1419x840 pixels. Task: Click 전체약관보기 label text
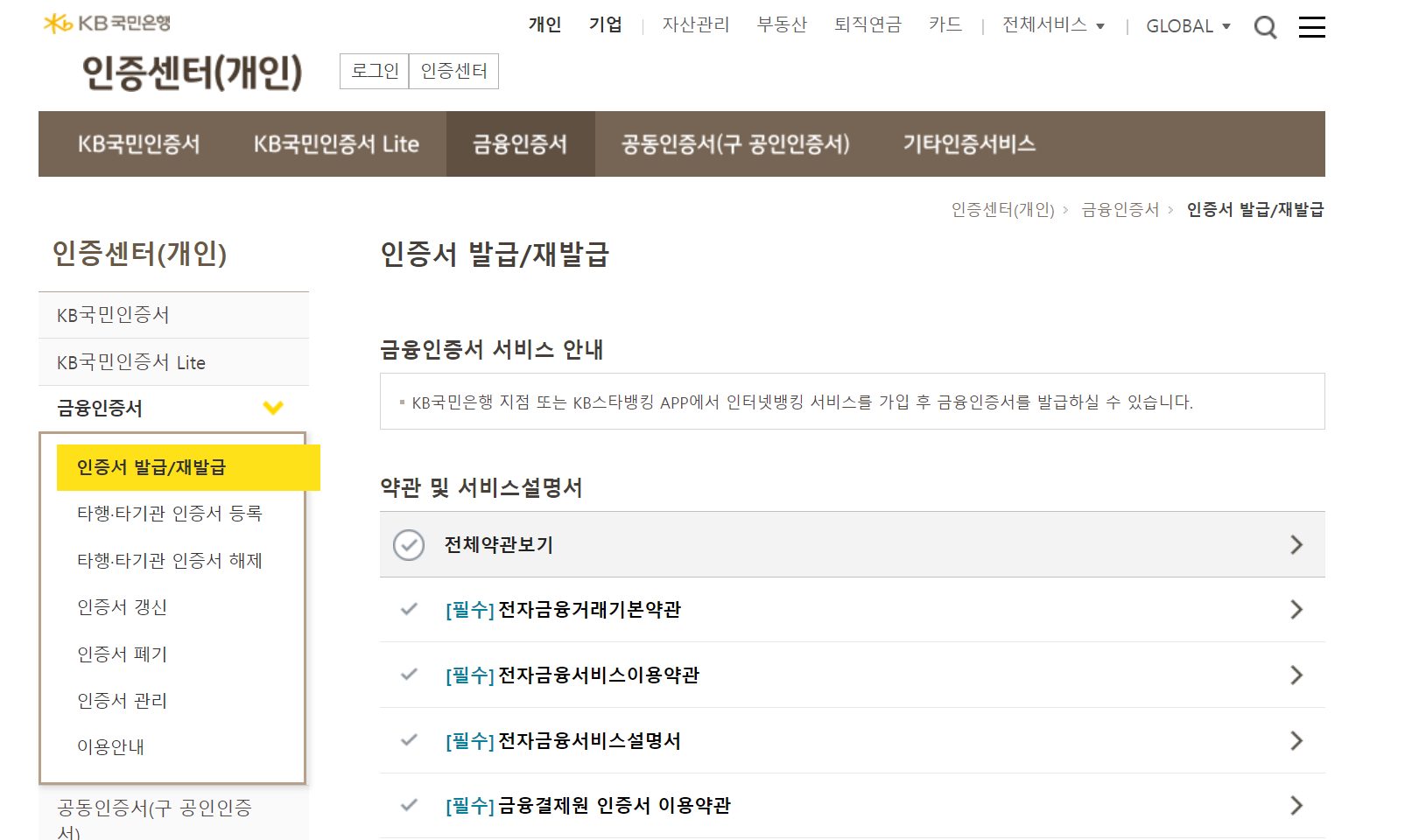pos(499,545)
